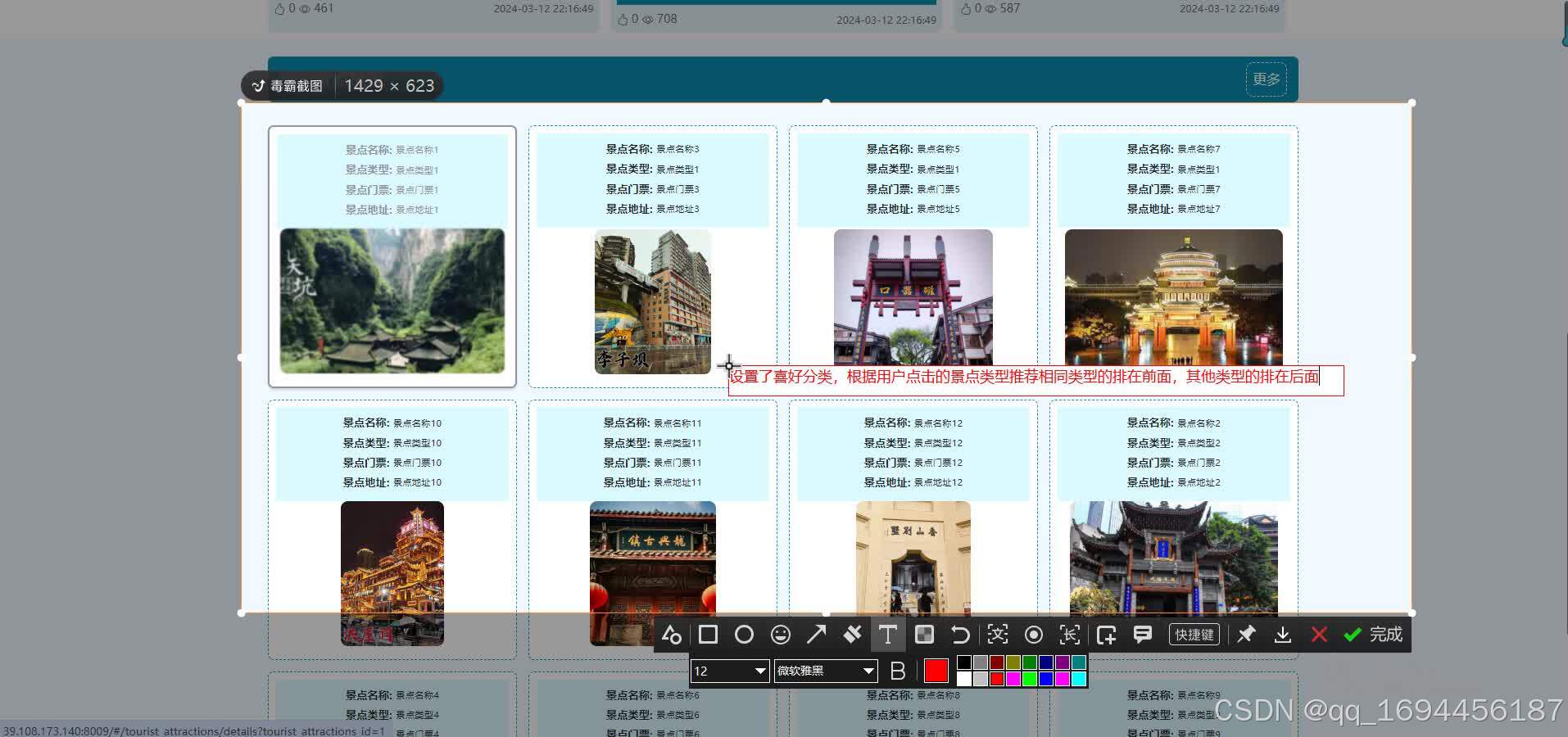Click the text 景点门票5
1568x737 pixels.
(x=938, y=189)
